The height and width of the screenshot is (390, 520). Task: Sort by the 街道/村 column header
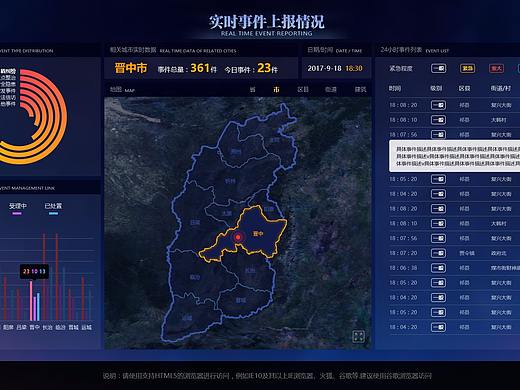click(x=501, y=88)
